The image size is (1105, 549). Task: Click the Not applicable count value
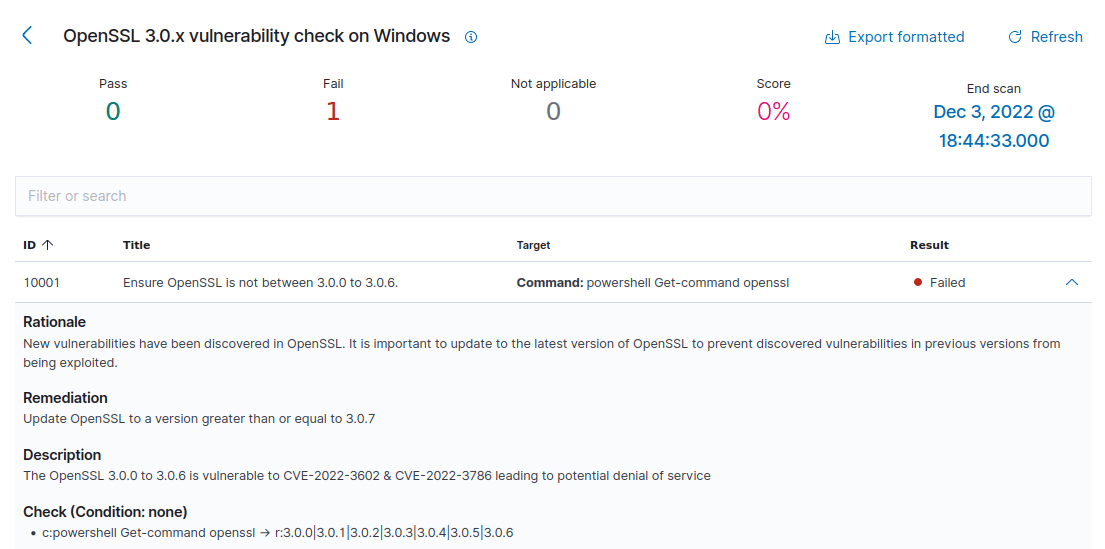point(553,111)
